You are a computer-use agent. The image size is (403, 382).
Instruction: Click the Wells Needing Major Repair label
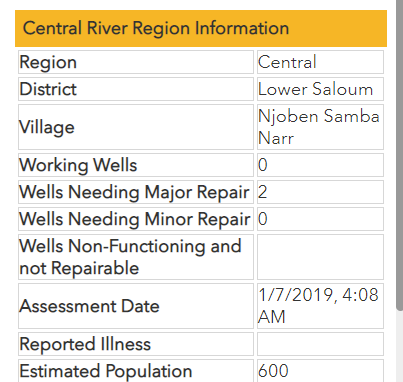tap(136, 192)
